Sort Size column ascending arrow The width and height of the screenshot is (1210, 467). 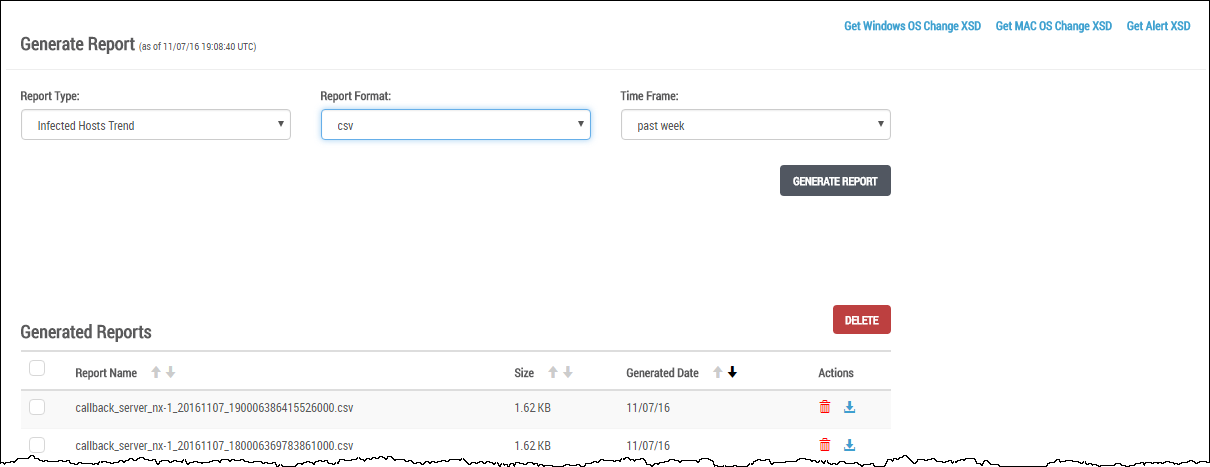click(x=552, y=372)
